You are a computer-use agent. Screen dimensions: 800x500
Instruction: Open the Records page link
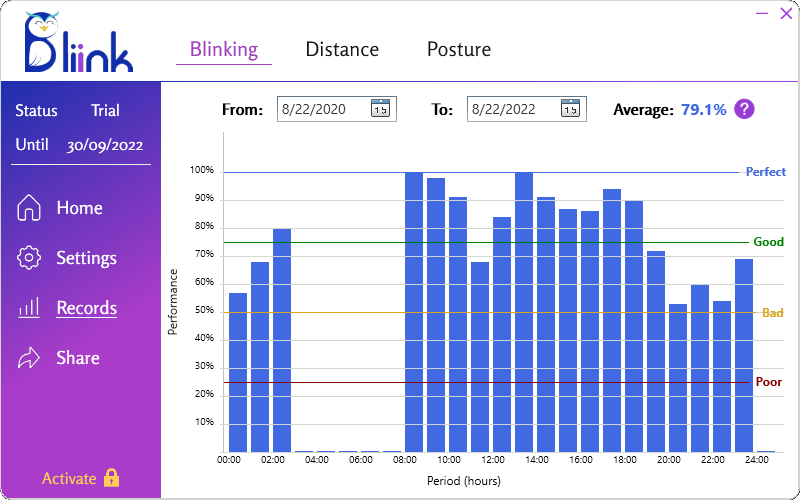click(86, 308)
